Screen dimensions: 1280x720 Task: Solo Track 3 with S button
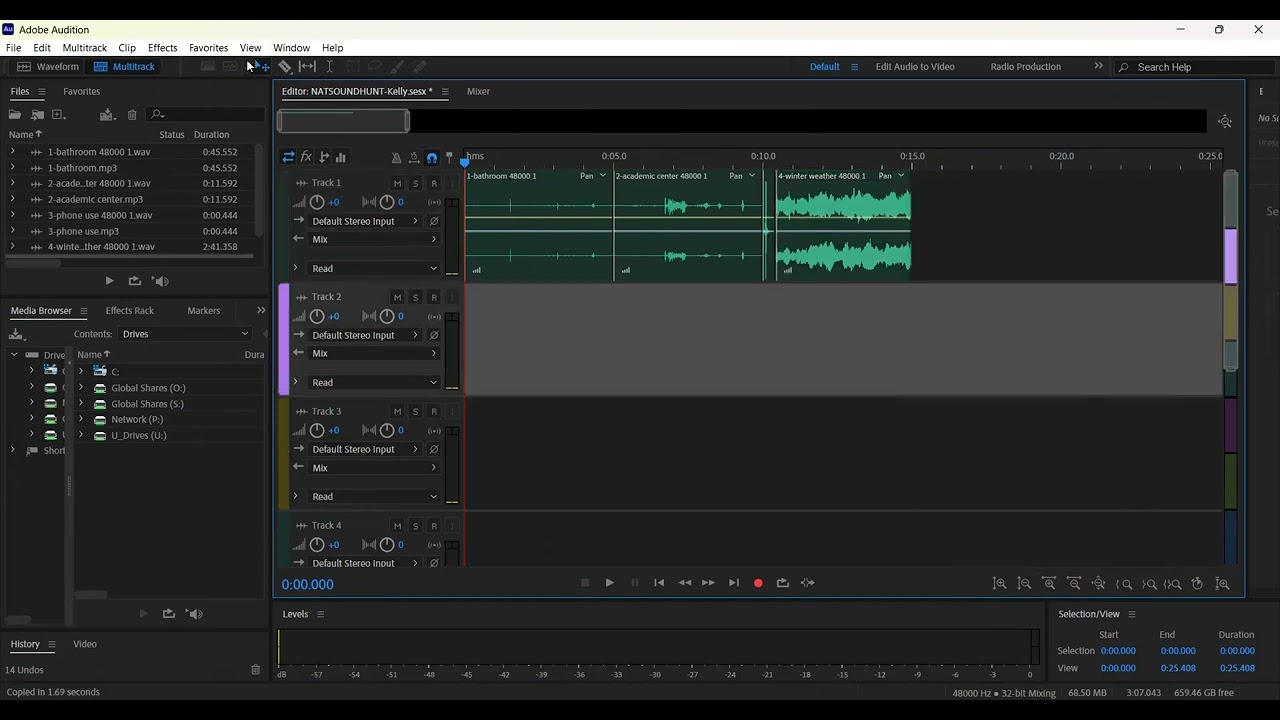pos(415,412)
